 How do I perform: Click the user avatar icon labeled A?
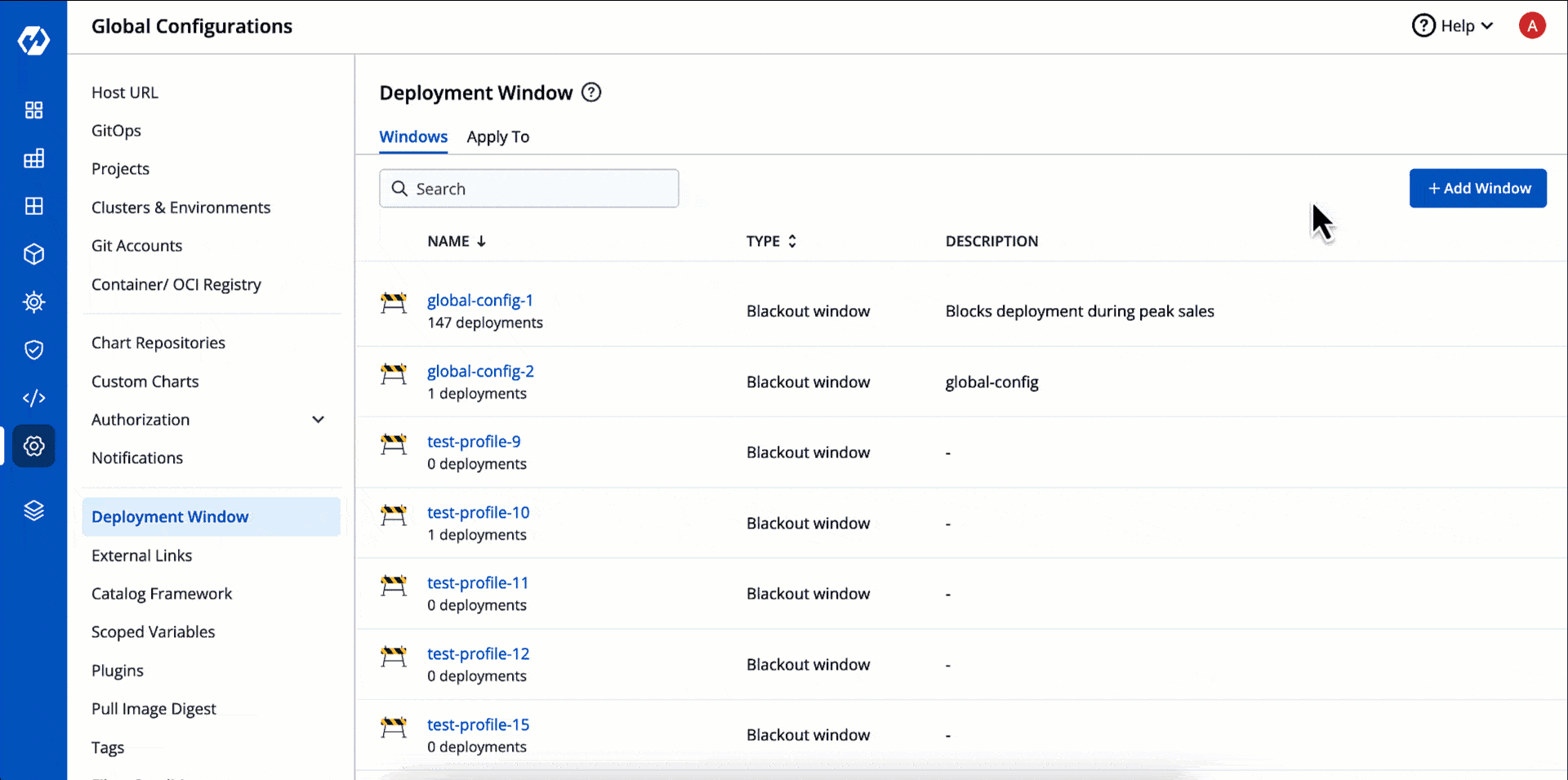point(1531,26)
